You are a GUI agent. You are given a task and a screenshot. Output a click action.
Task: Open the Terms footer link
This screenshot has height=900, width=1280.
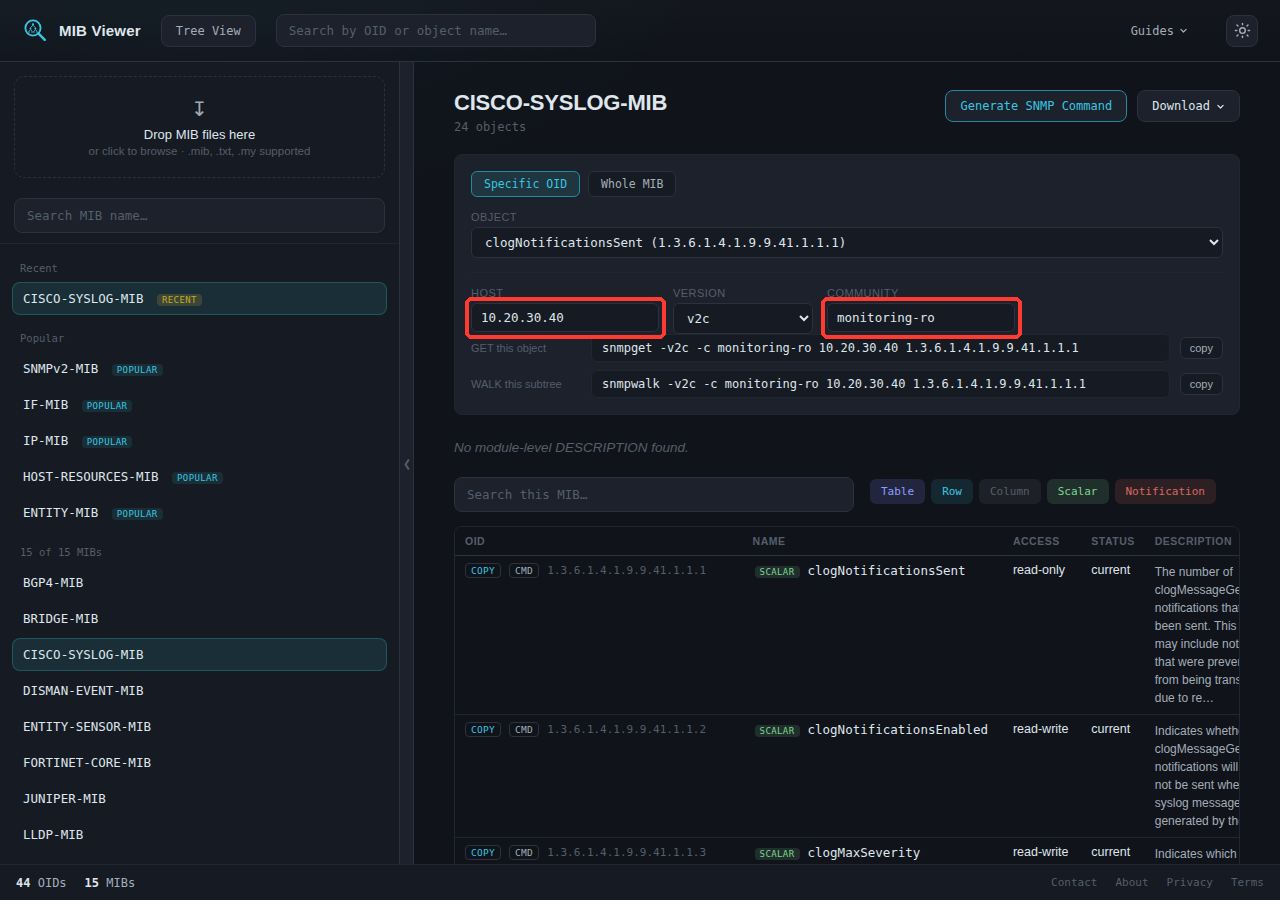pyautogui.click(x=1247, y=882)
